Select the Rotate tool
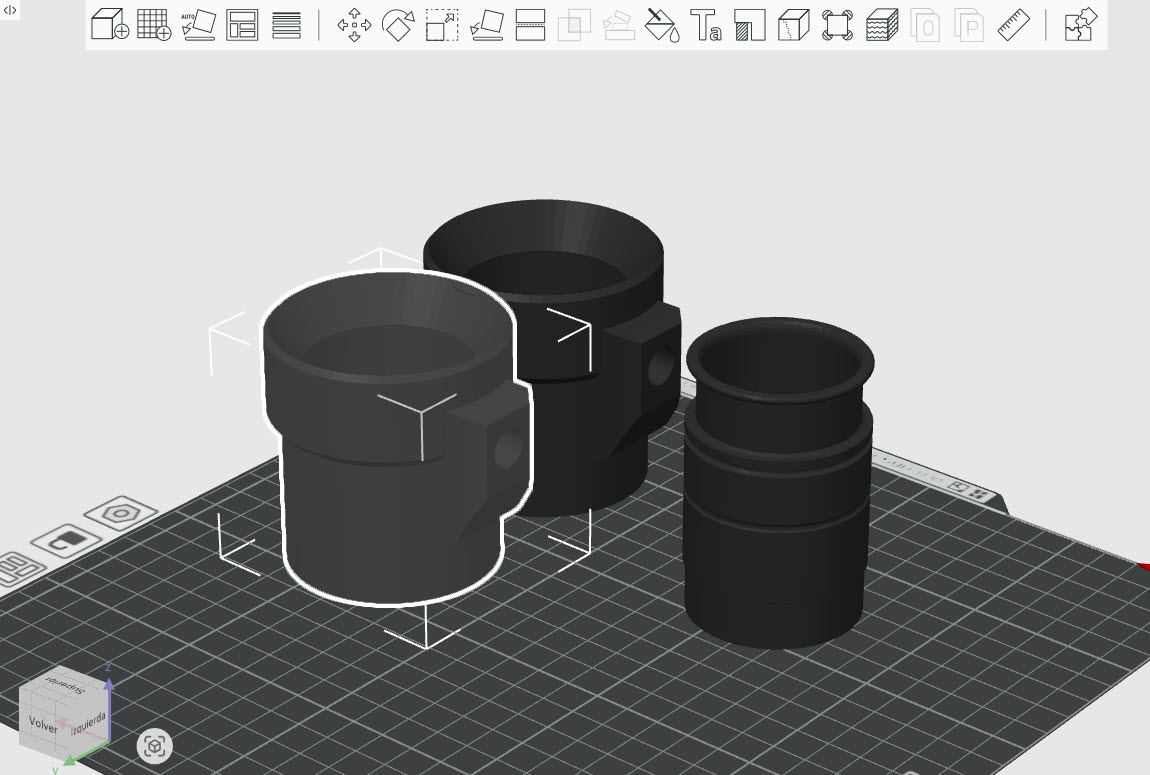This screenshot has height=775, width=1150. [398, 25]
